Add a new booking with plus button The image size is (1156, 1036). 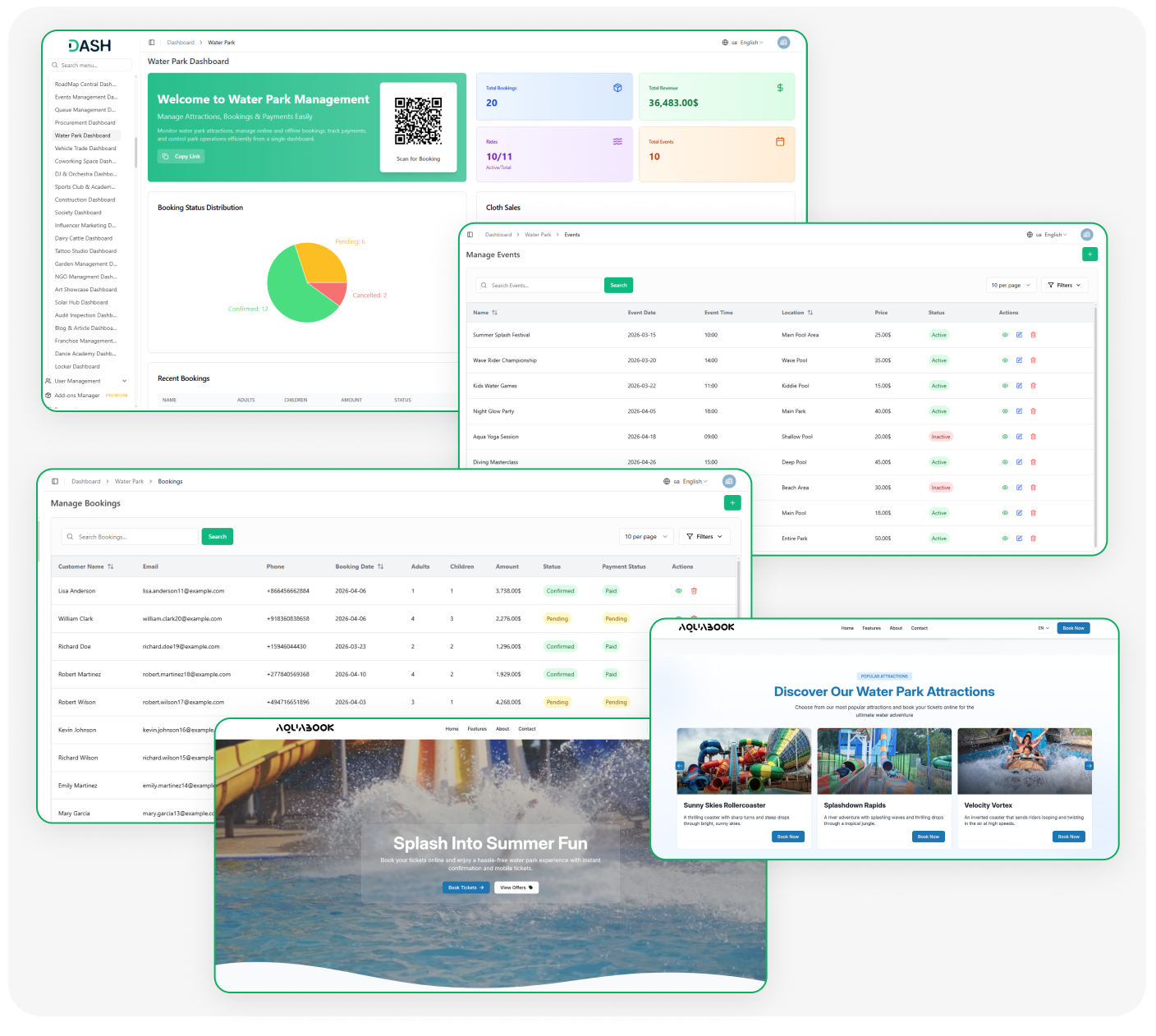pyautogui.click(x=732, y=502)
